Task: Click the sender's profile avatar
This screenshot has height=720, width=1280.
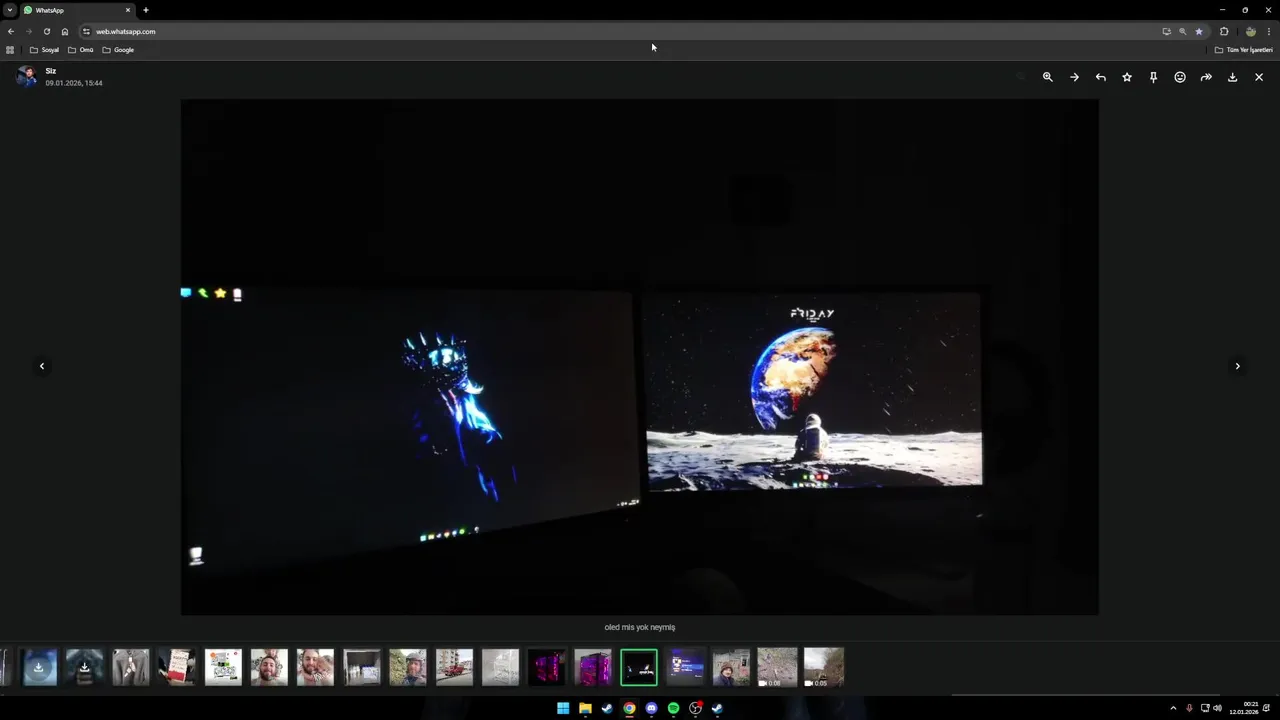Action: [26, 77]
